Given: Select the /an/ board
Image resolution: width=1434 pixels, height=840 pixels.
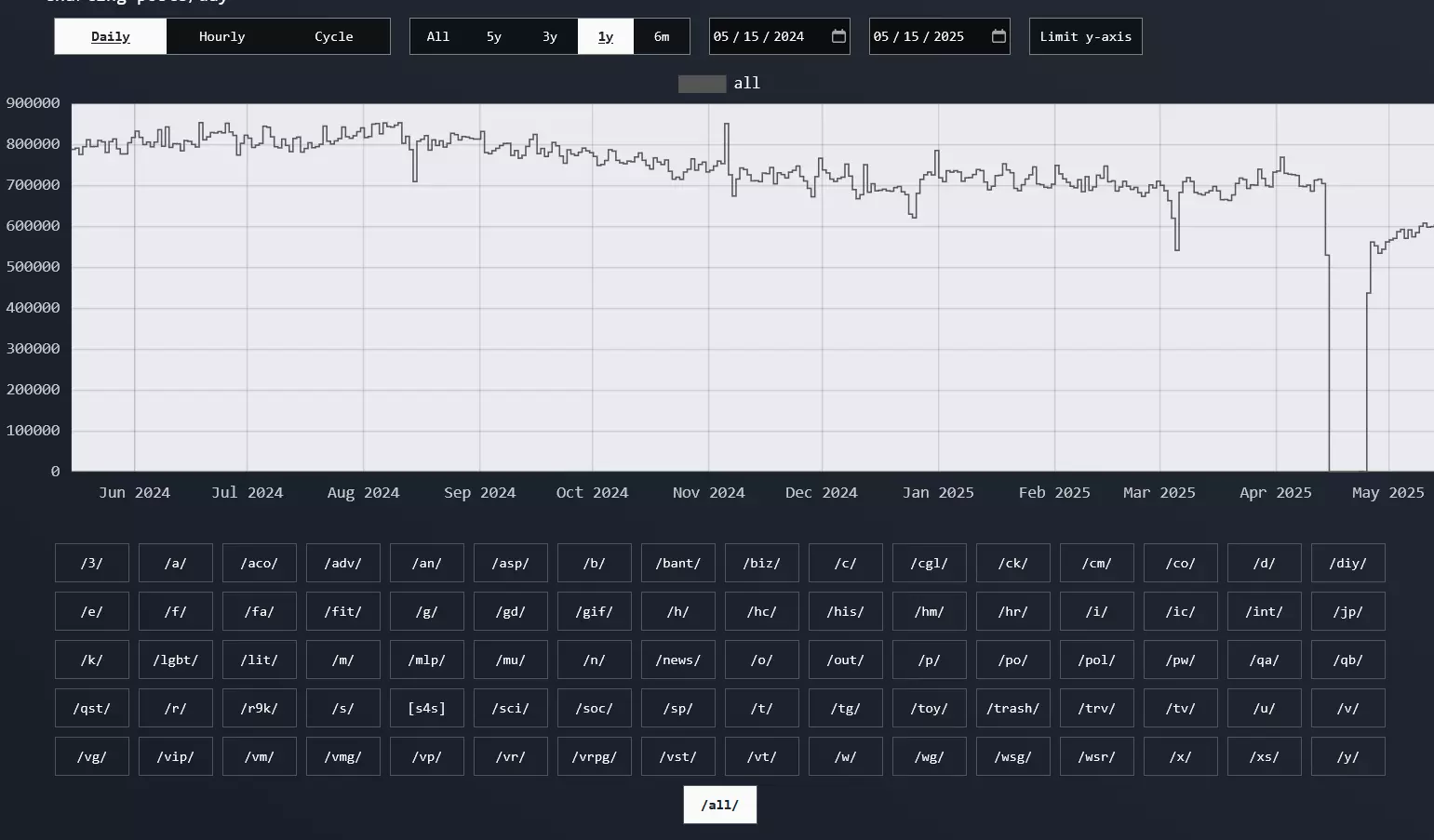Looking at the screenshot, I should click(x=427, y=563).
